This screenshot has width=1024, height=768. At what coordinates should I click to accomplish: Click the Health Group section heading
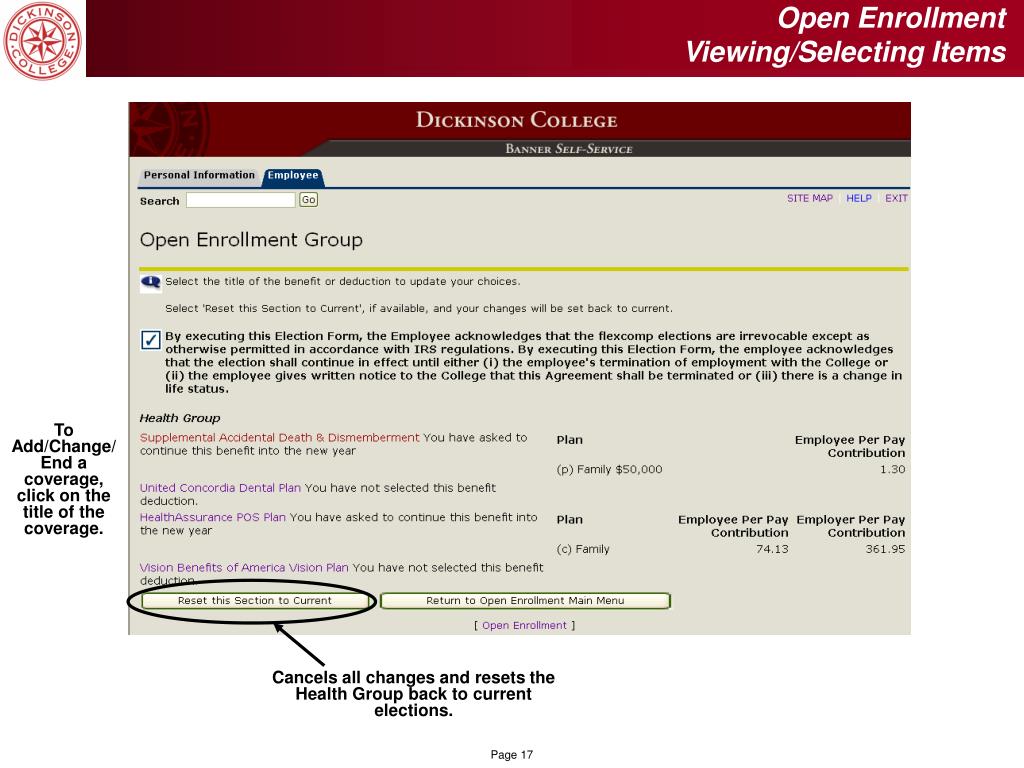pyautogui.click(x=180, y=418)
